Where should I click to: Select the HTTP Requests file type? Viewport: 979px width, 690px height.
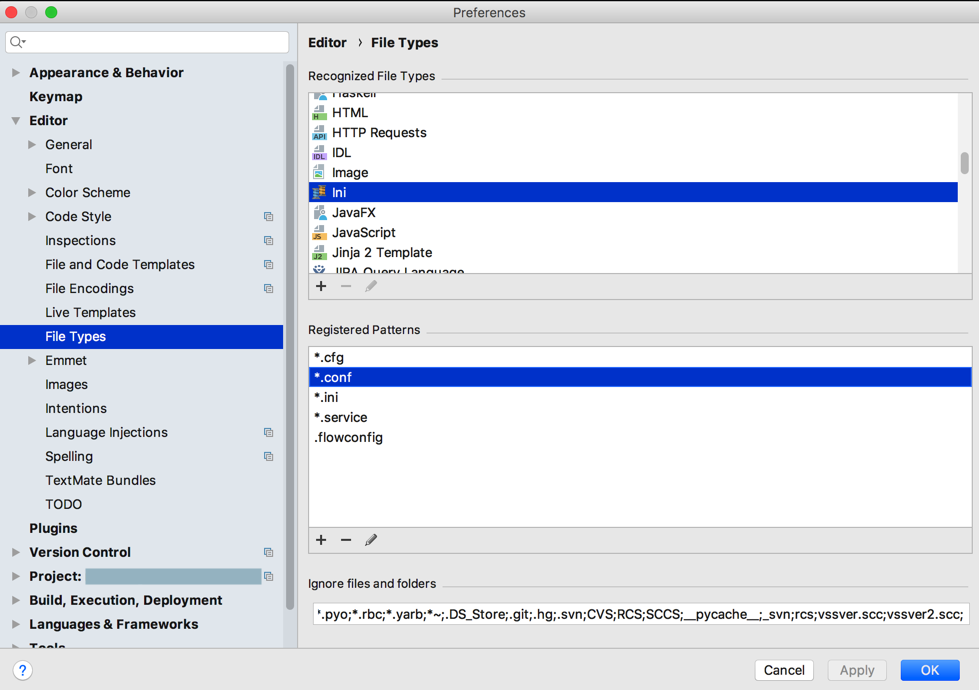tap(379, 133)
